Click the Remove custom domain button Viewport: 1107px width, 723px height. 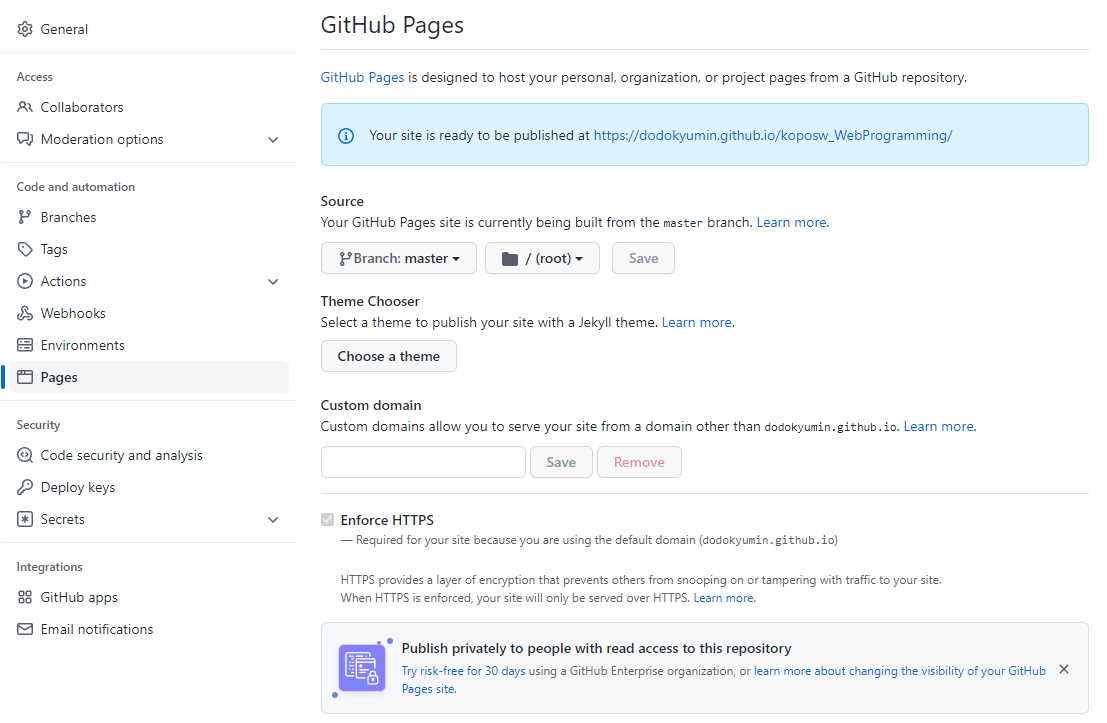click(639, 462)
